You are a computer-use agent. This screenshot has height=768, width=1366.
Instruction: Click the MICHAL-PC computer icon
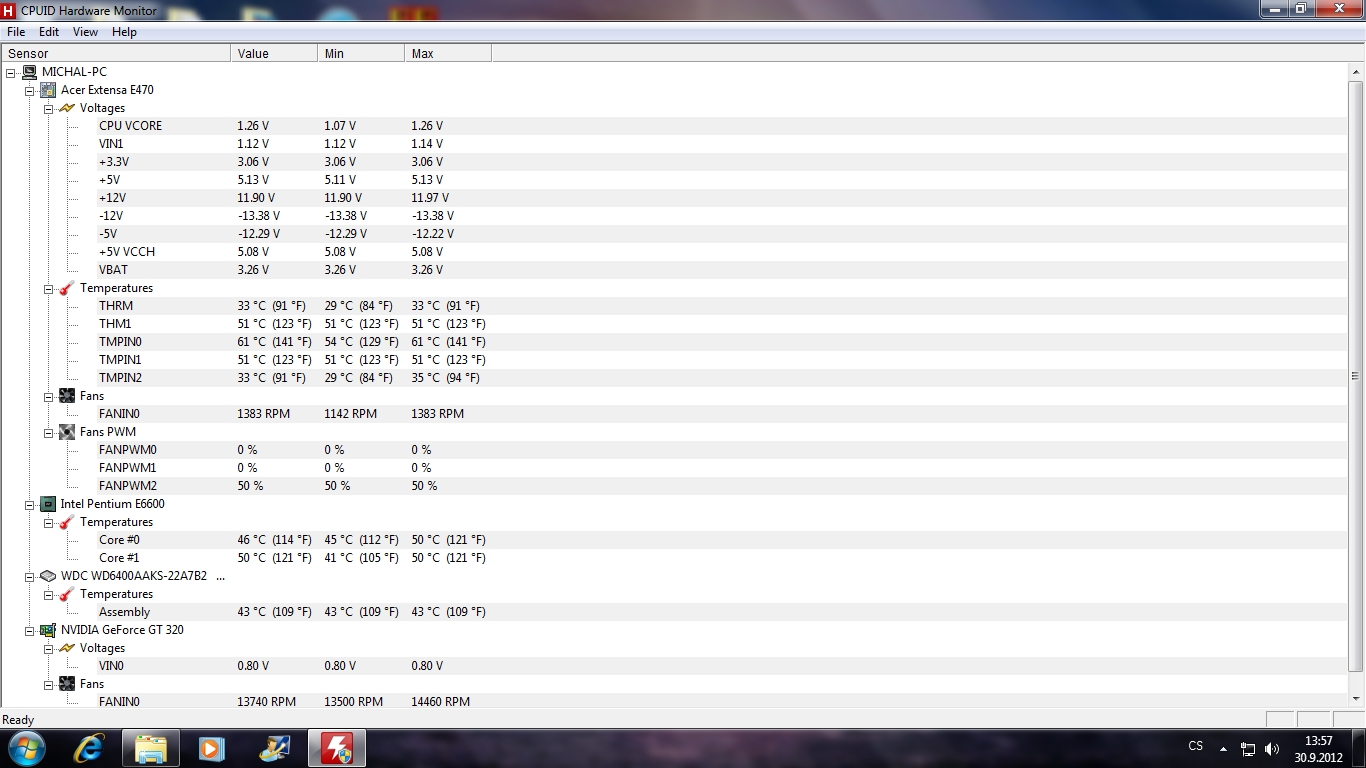tap(30, 72)
